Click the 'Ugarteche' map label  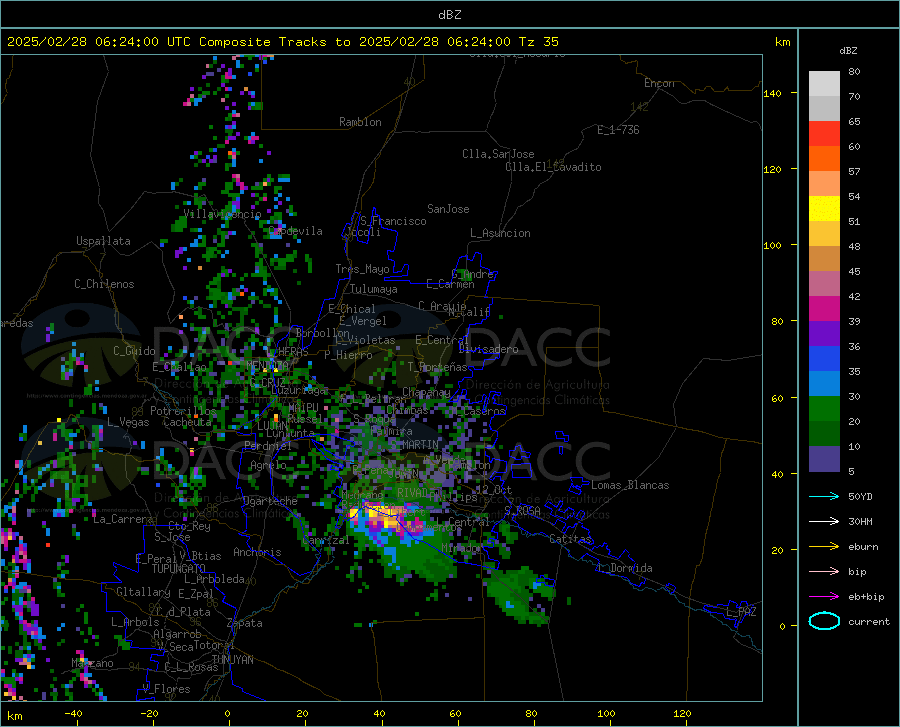tap(270, 501)
